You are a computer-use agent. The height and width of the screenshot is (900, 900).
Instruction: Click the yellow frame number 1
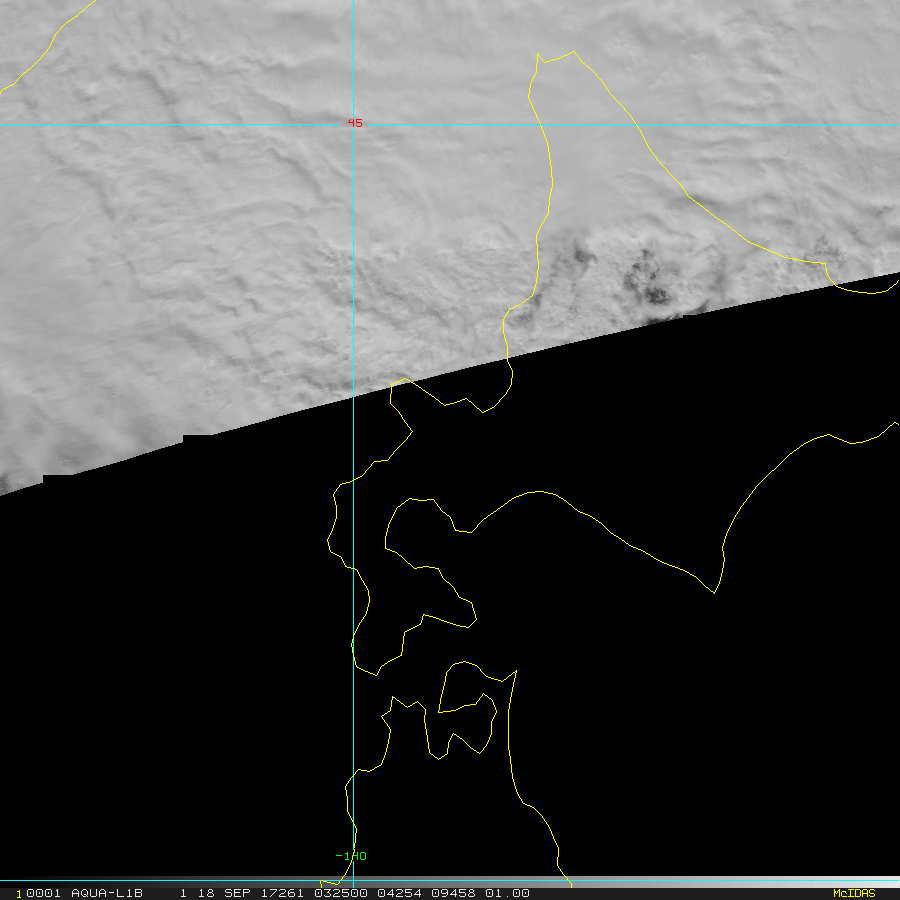click(x=19, y=894)
